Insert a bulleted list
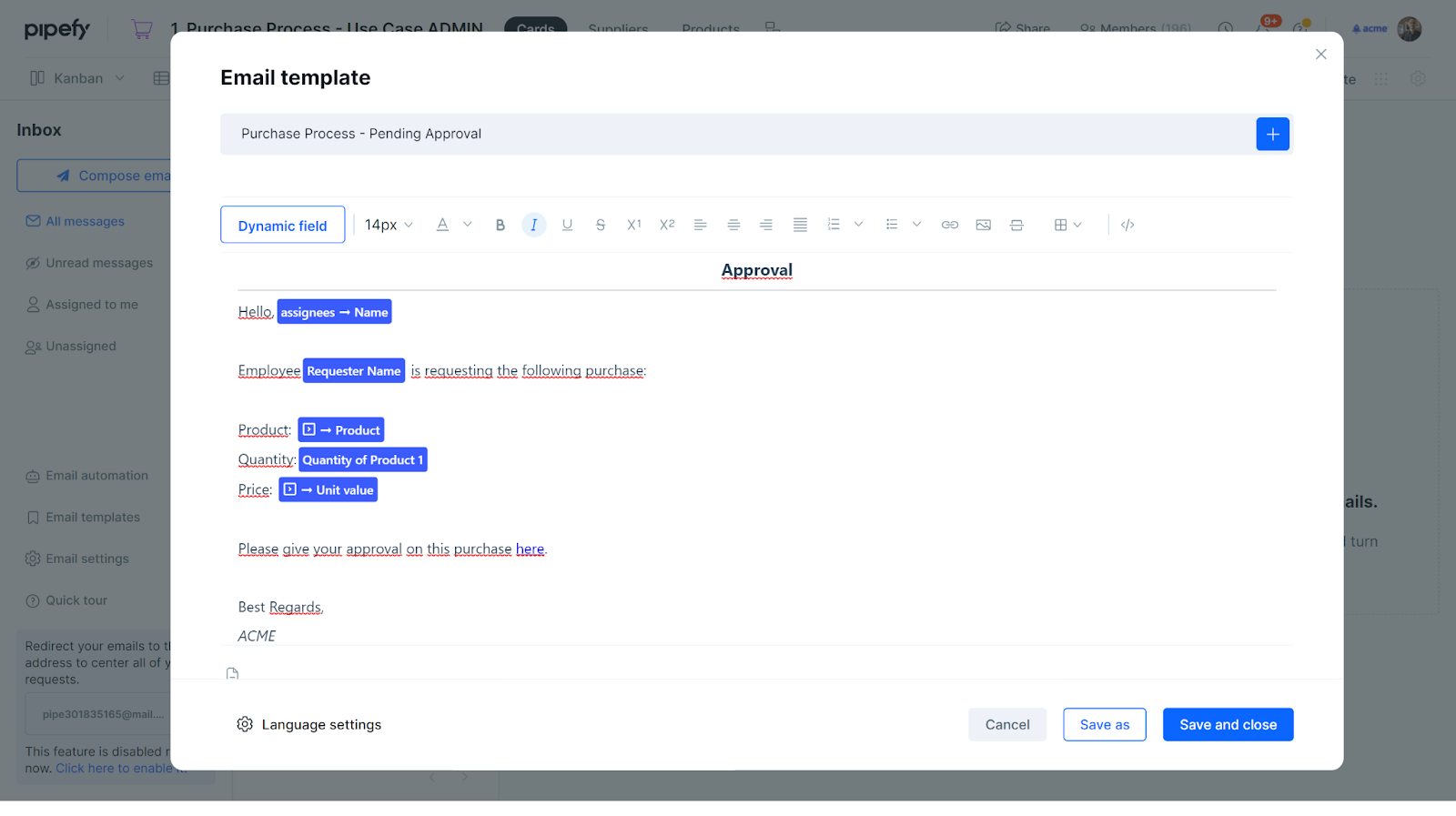Viewport: 1456px width, 816px height. pos(892,225)
